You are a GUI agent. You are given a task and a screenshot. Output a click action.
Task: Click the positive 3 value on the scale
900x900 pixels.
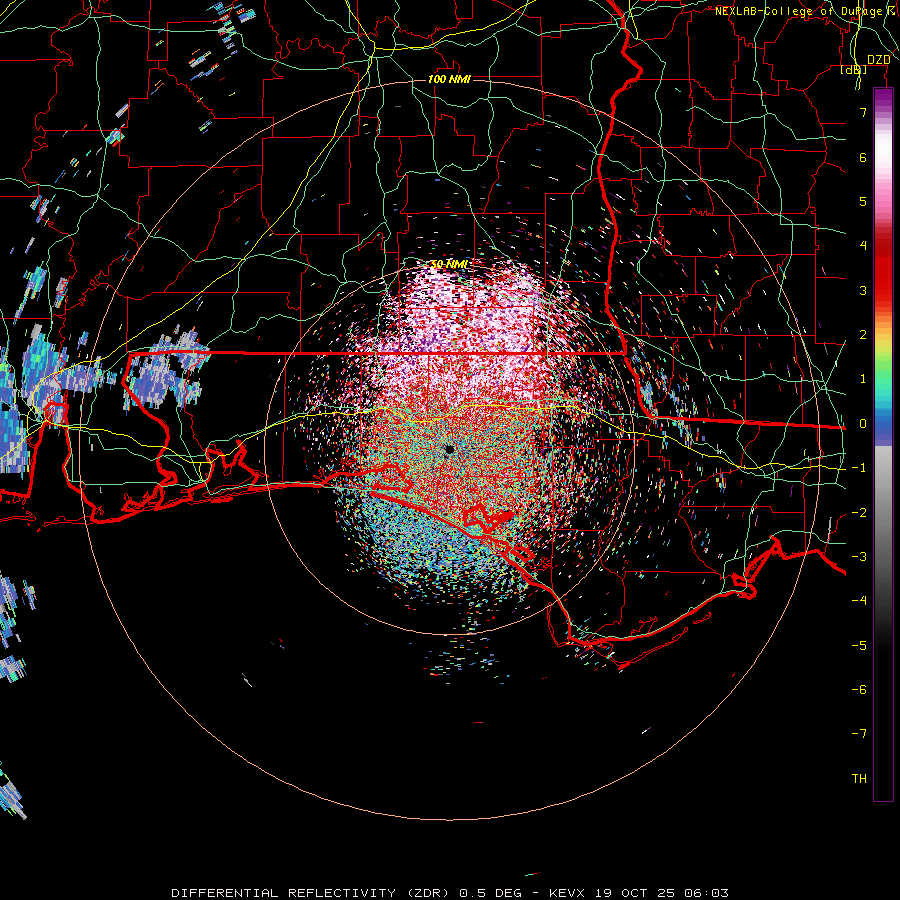click(863, 290)
